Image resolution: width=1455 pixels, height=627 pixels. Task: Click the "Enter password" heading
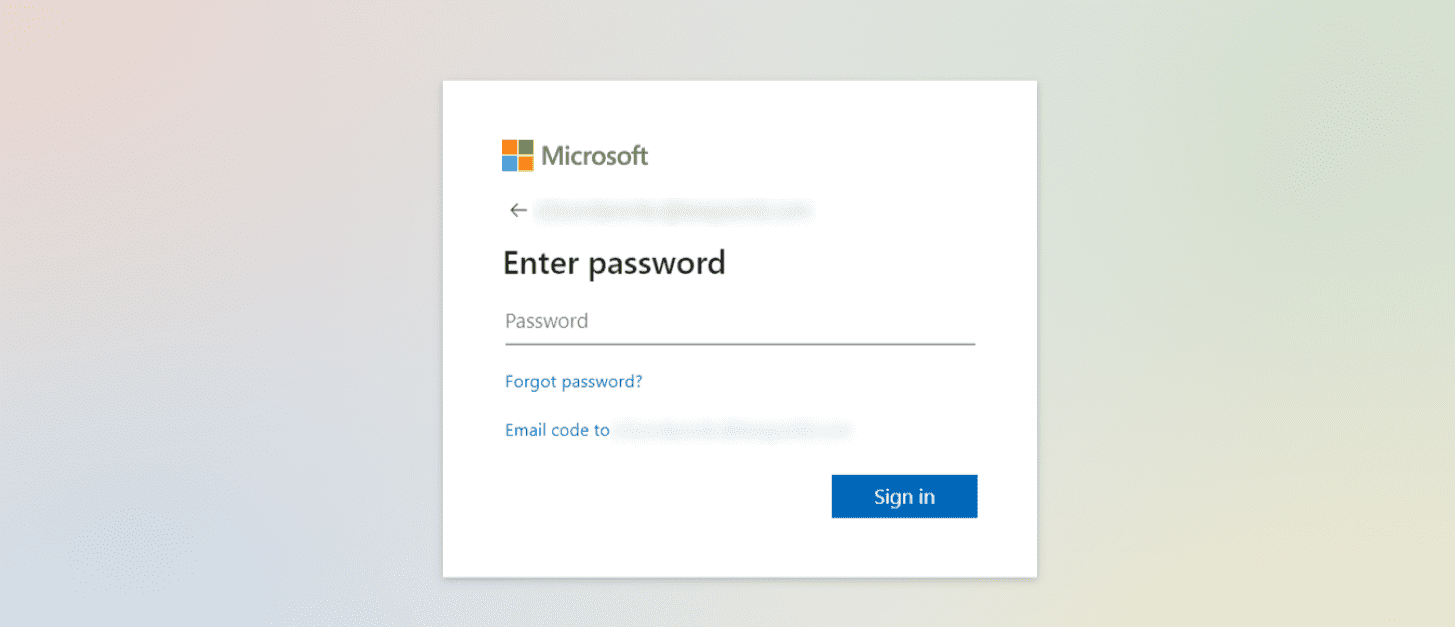click(614, 263)
